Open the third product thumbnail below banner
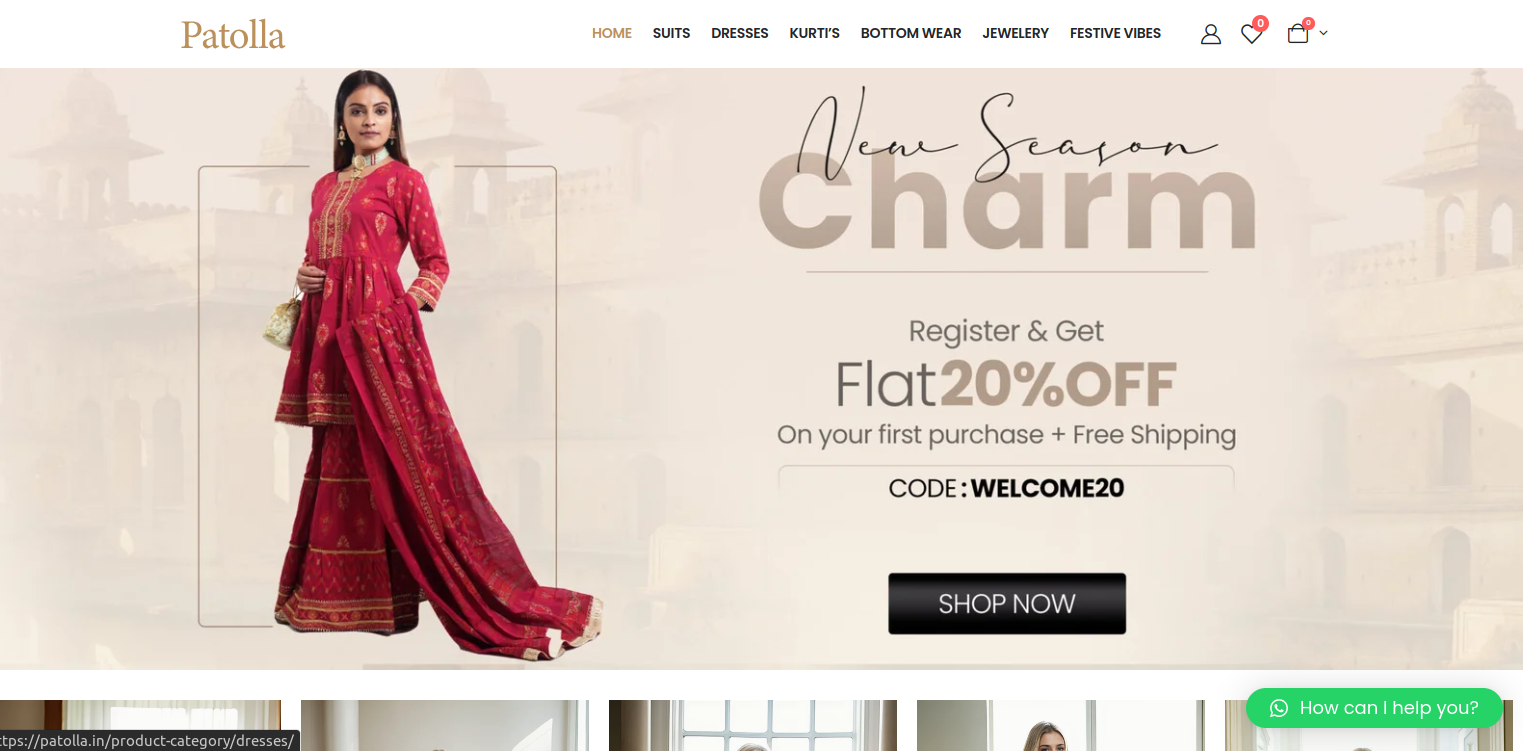Viewport: 1523px width, 751px height. [753, 726]
